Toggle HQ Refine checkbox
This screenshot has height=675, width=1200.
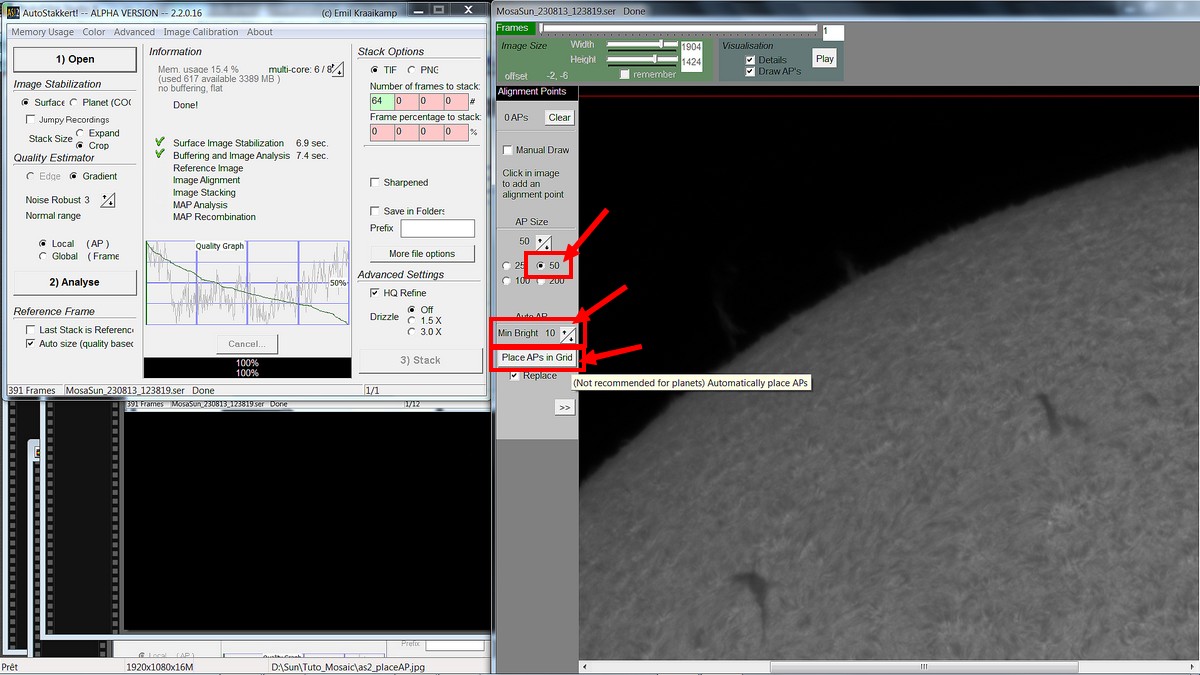point(398,293)
